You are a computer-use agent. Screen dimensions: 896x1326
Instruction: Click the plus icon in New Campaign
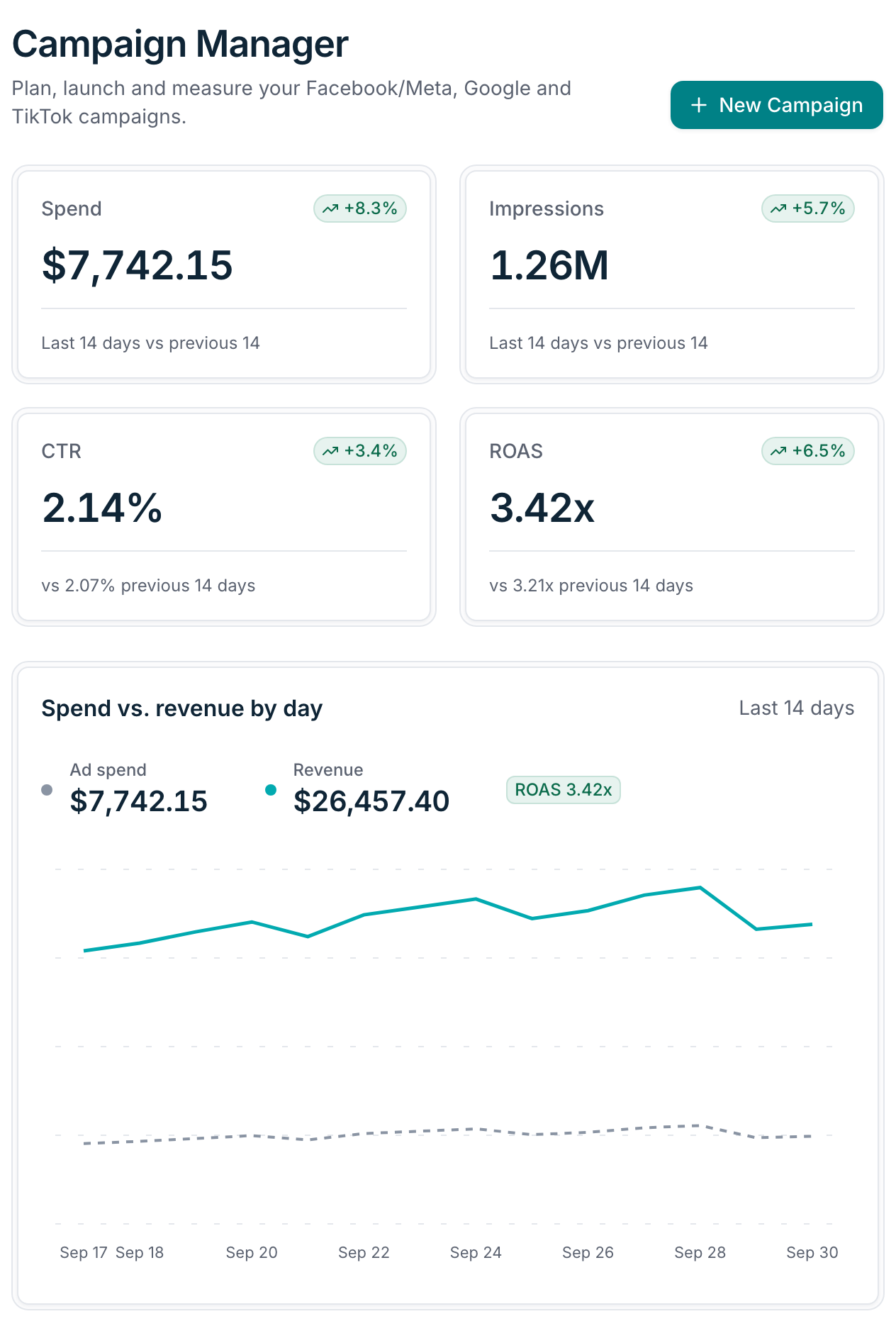tap(699, 105)
